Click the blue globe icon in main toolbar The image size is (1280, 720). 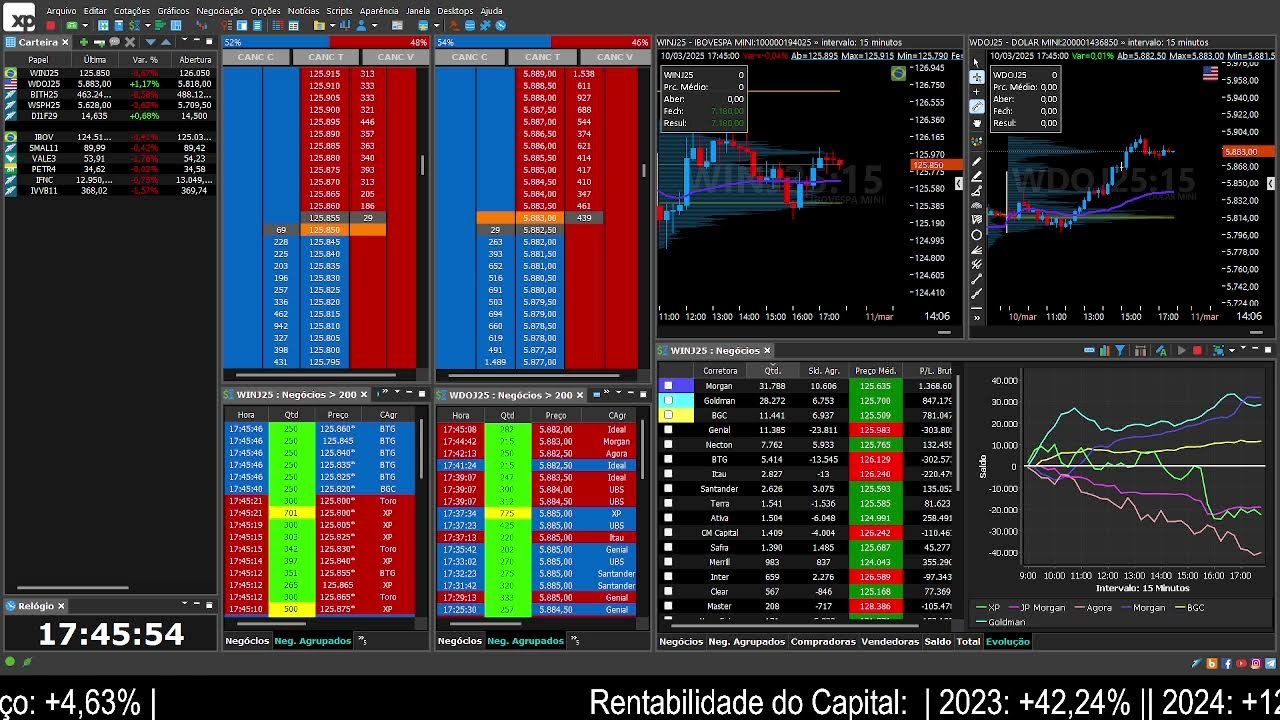click(500, 25)
